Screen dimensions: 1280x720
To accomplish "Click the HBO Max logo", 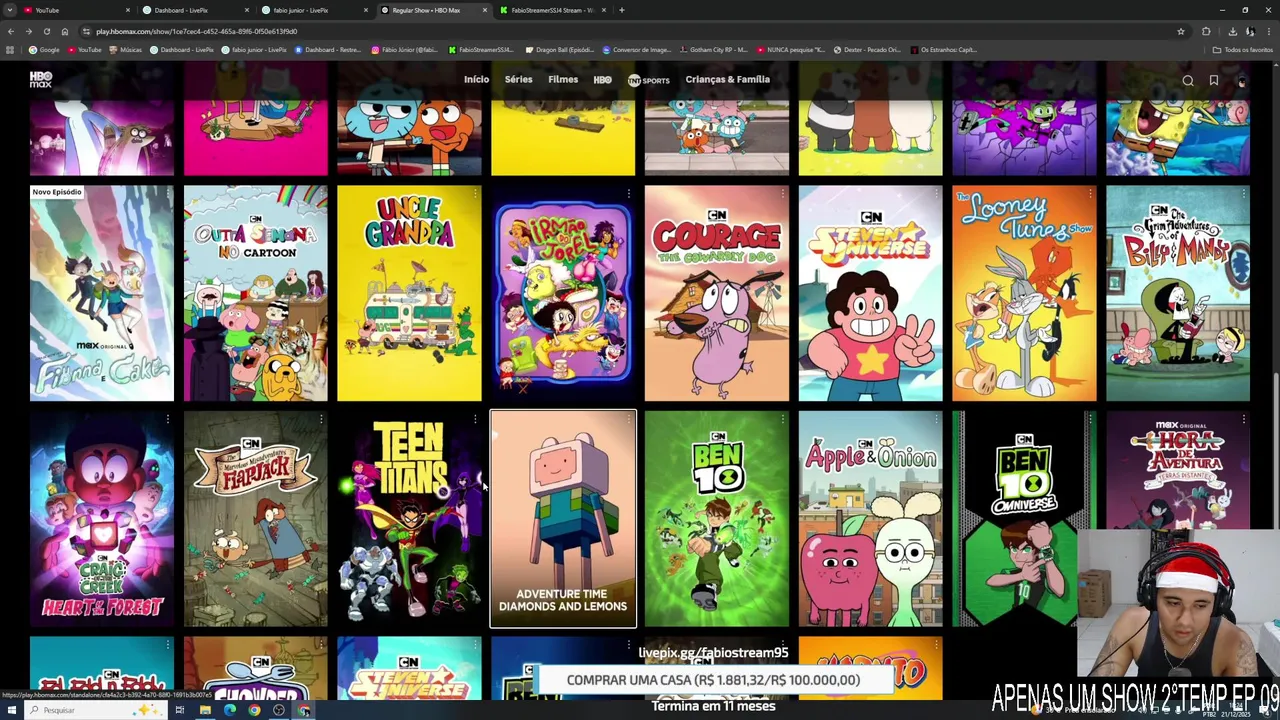I will click(41, 79).
